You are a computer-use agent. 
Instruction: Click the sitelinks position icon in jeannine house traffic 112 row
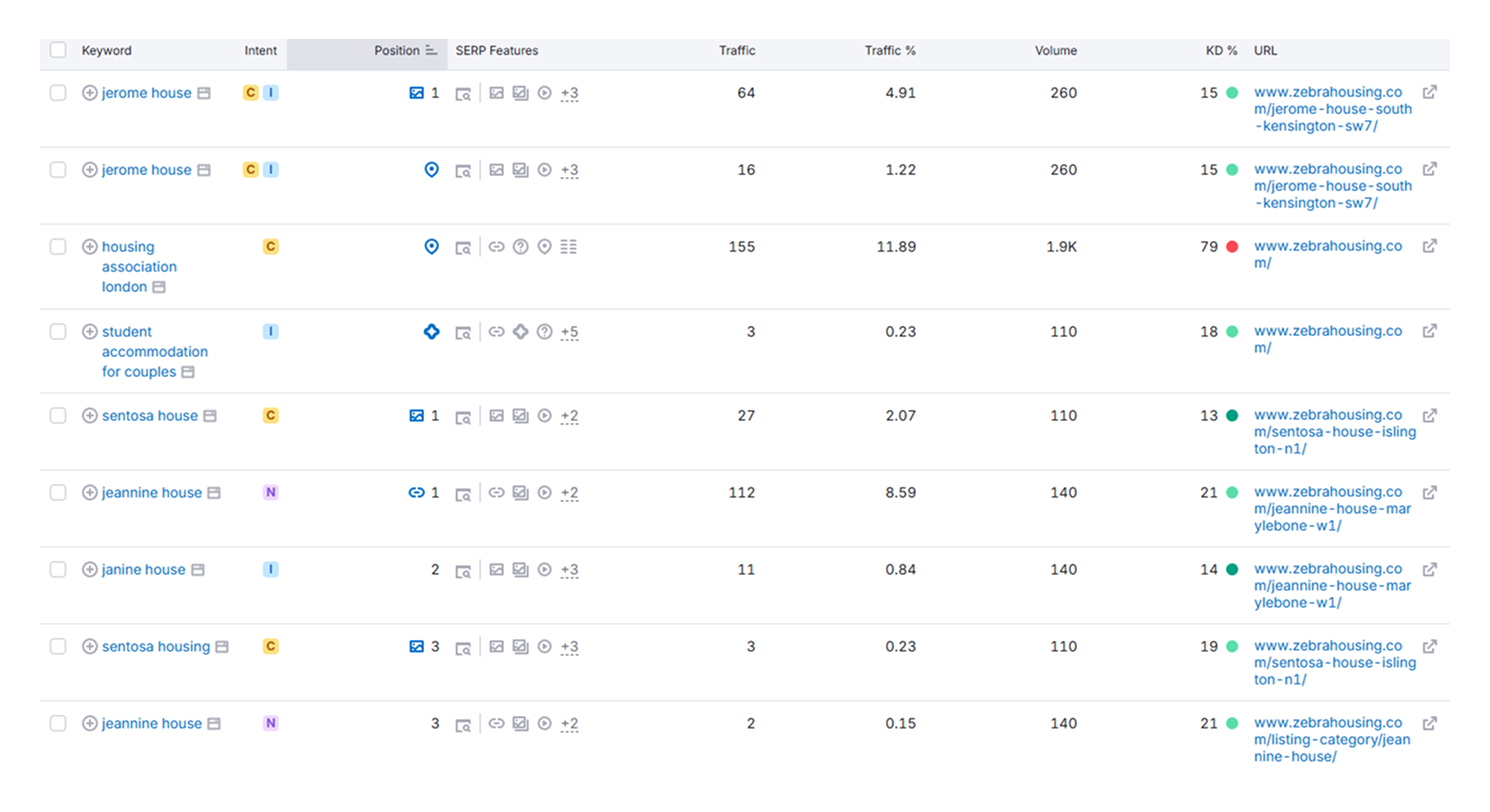[x=417, y=493]
